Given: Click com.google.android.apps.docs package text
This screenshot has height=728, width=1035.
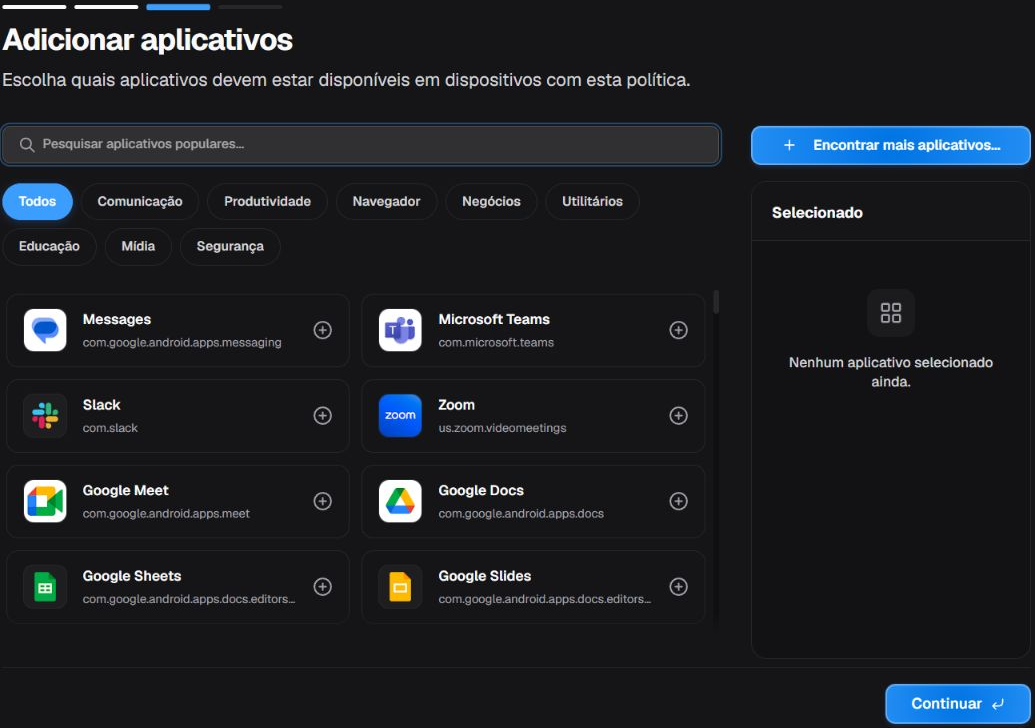Looking at the screenshot, I should (521, 513).
